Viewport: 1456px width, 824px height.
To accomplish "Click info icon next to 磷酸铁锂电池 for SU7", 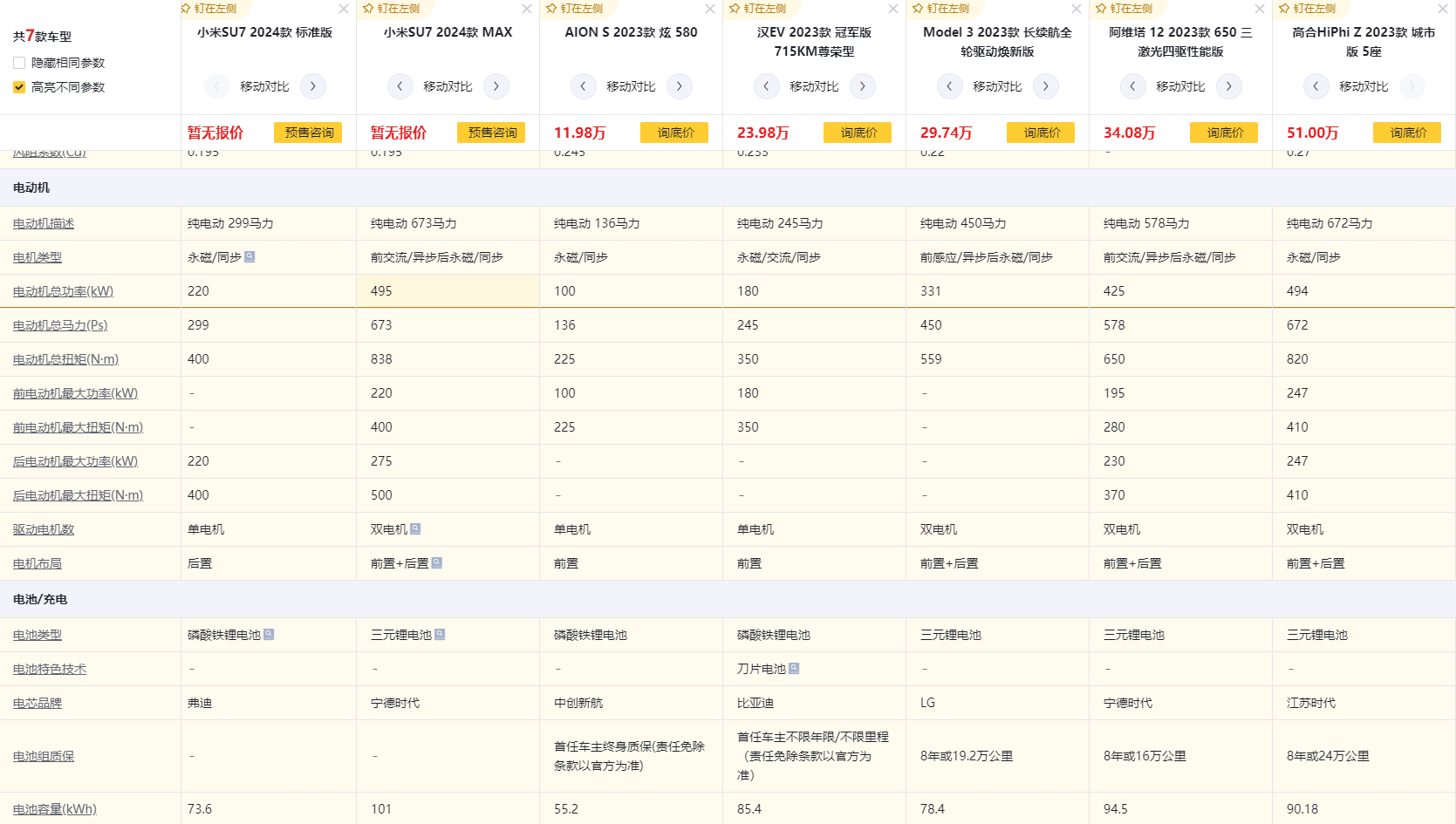I will 269,635.
